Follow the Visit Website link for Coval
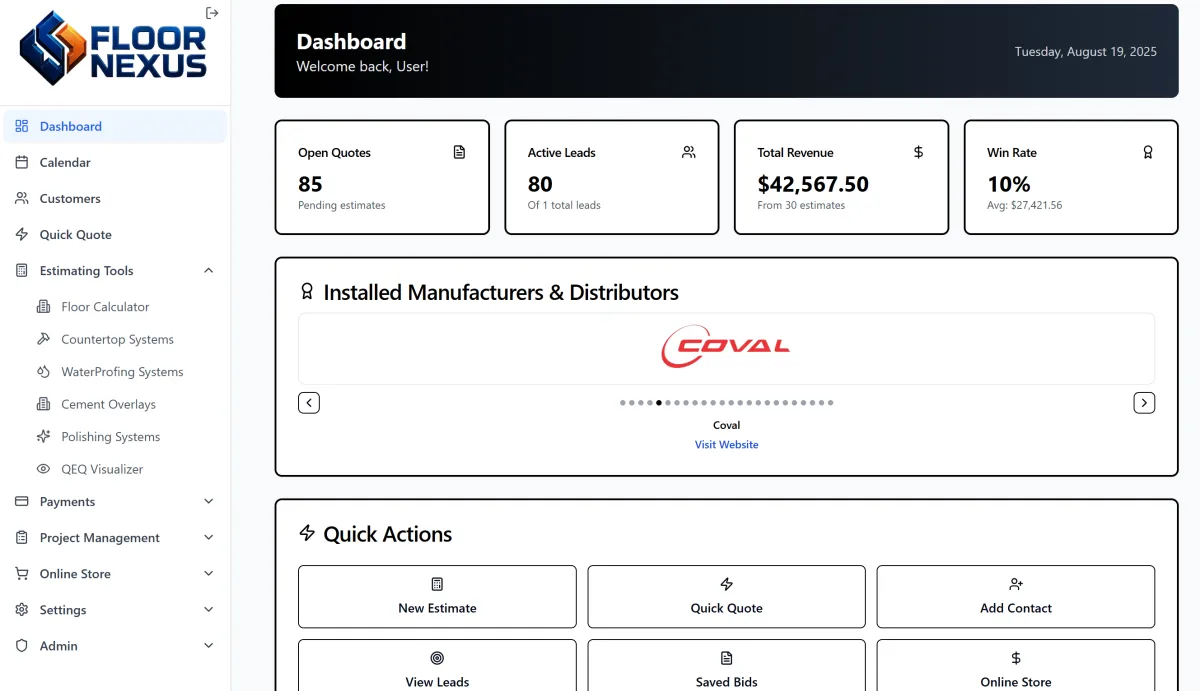This screenshot has height=691, width=1200. coord(727,444)
